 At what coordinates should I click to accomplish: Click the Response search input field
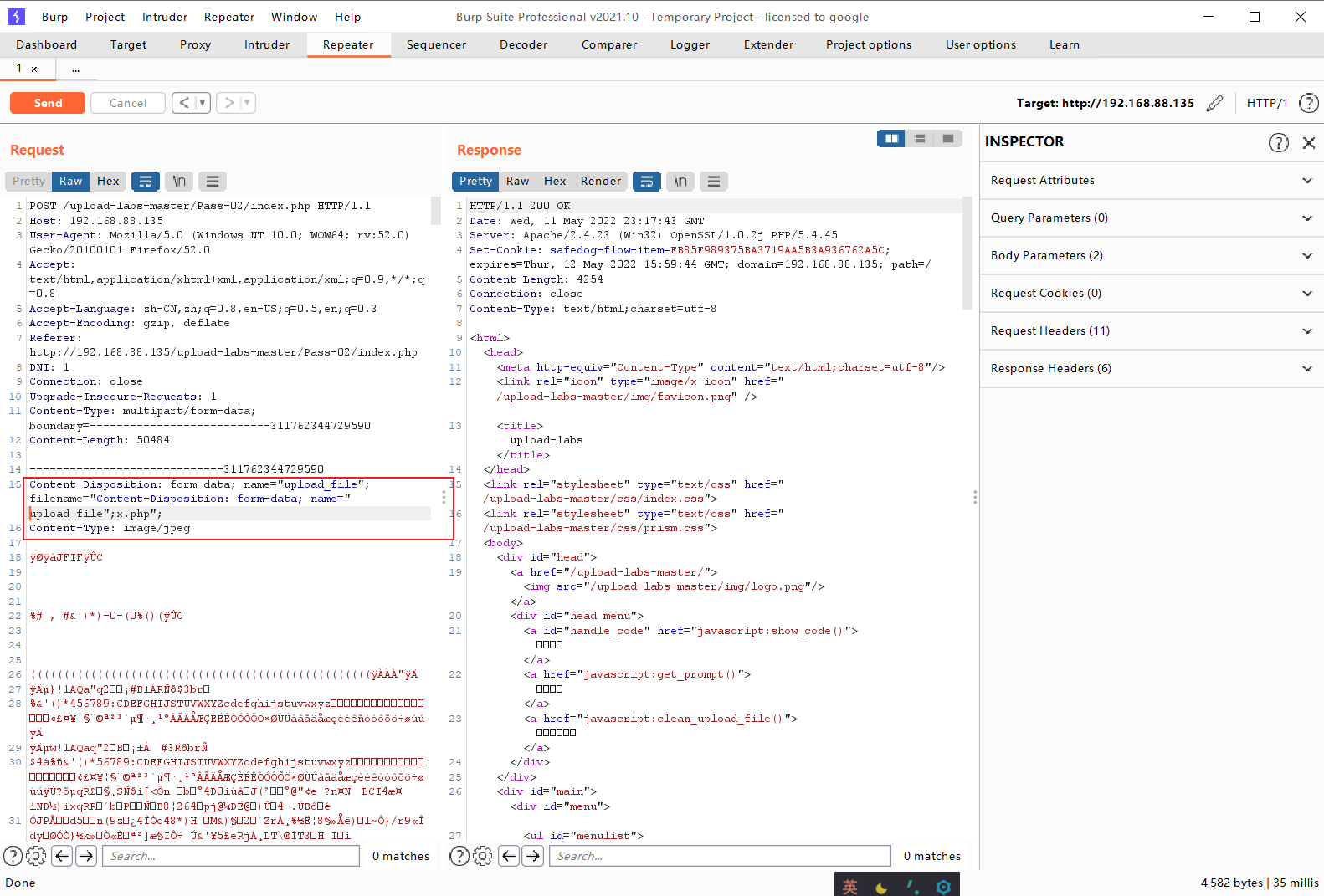click(x=720, y=856)
